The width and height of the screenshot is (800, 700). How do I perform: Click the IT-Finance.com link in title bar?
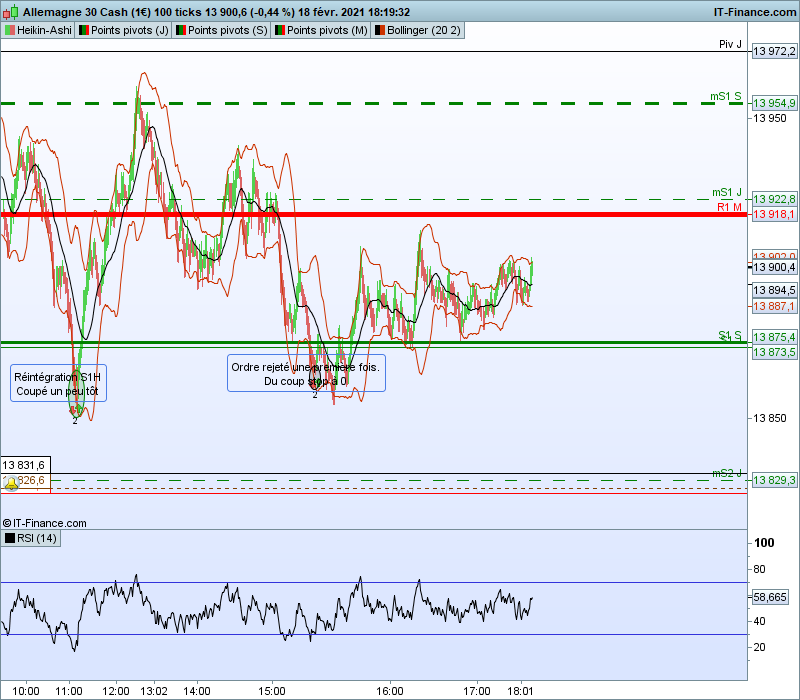pyautogui.click(x=755, y=12)
